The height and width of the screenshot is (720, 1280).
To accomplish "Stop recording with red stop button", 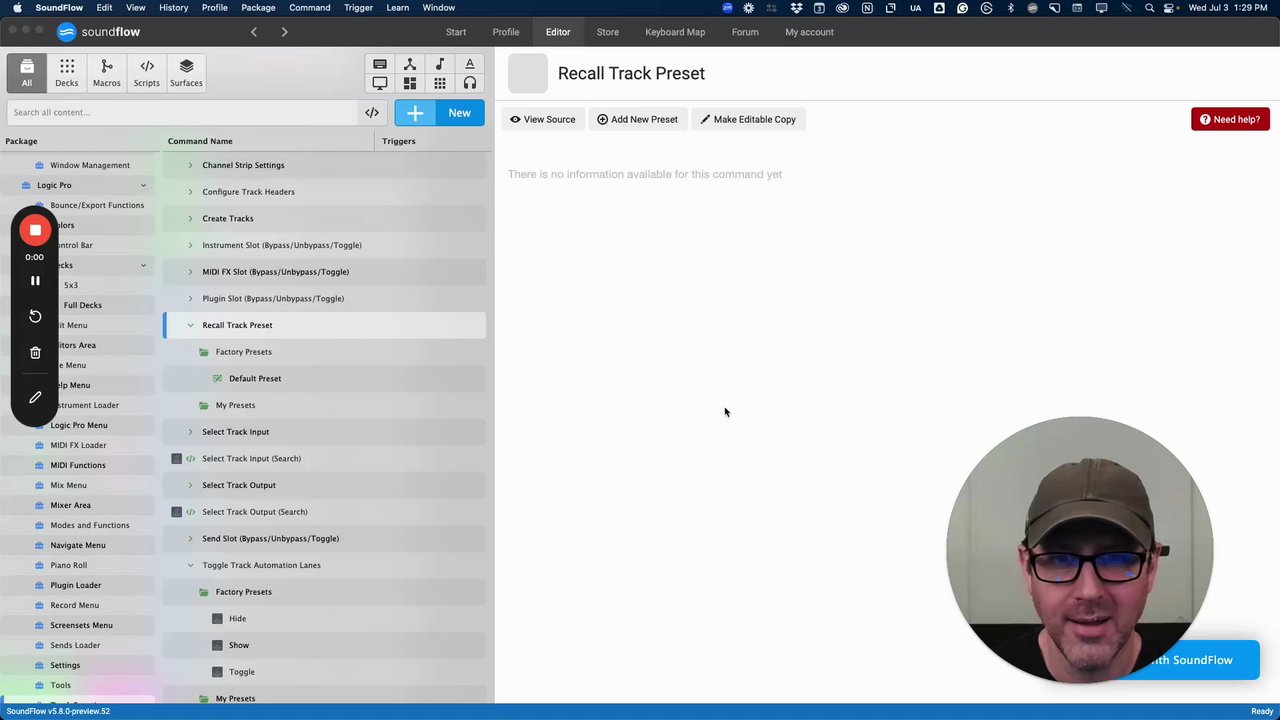I will tap(35, 230).
